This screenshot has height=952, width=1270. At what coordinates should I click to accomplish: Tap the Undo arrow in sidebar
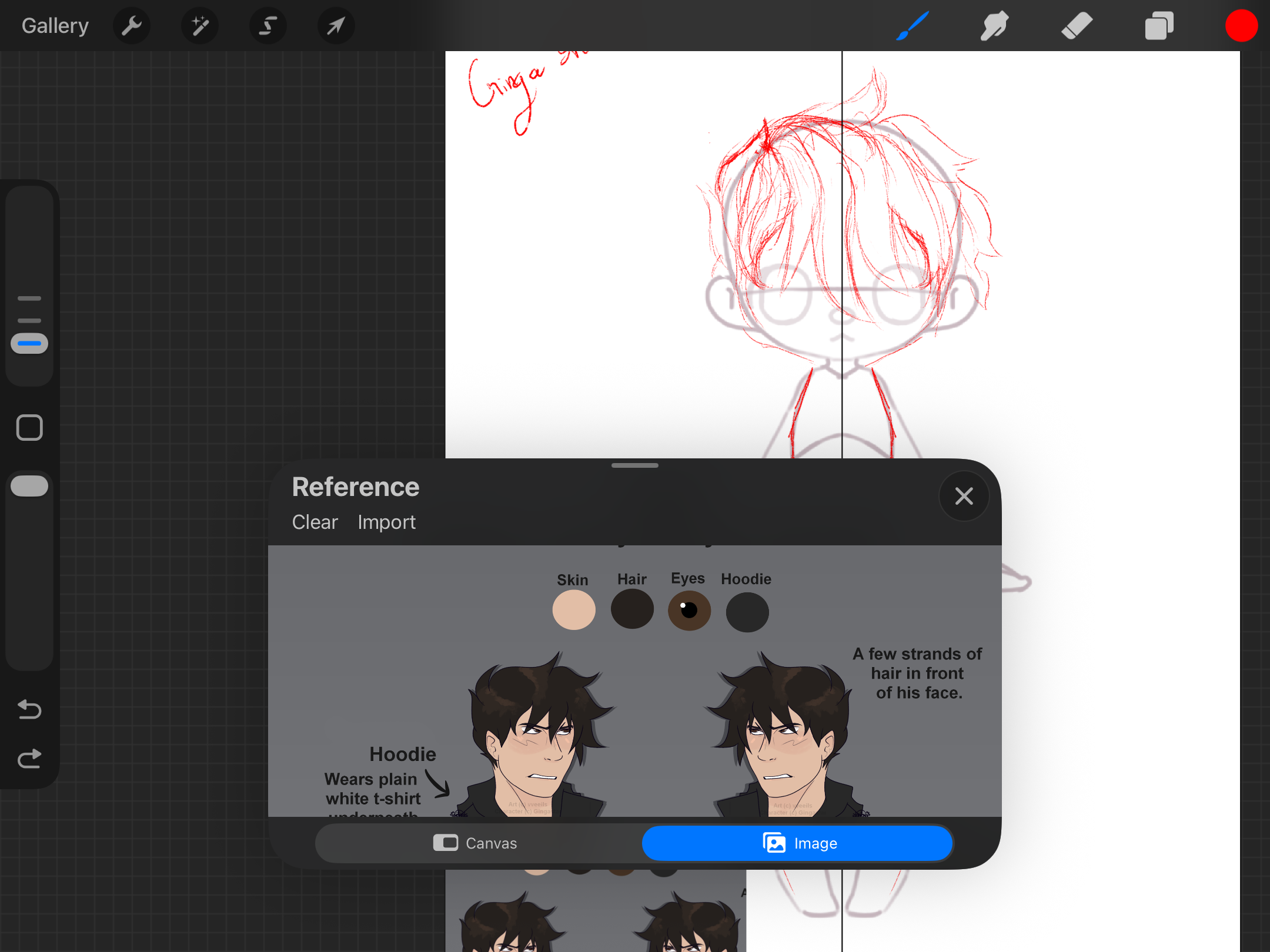29,709
